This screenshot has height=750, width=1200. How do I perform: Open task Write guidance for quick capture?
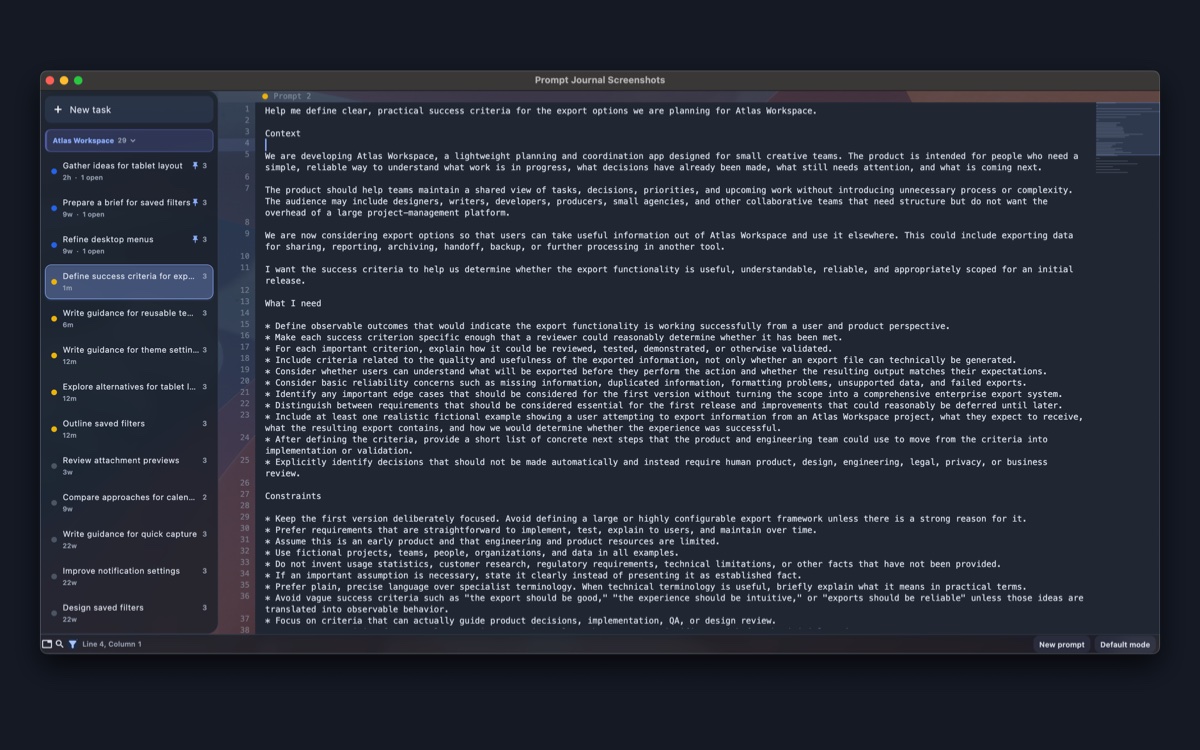click(x=129, y=540)
